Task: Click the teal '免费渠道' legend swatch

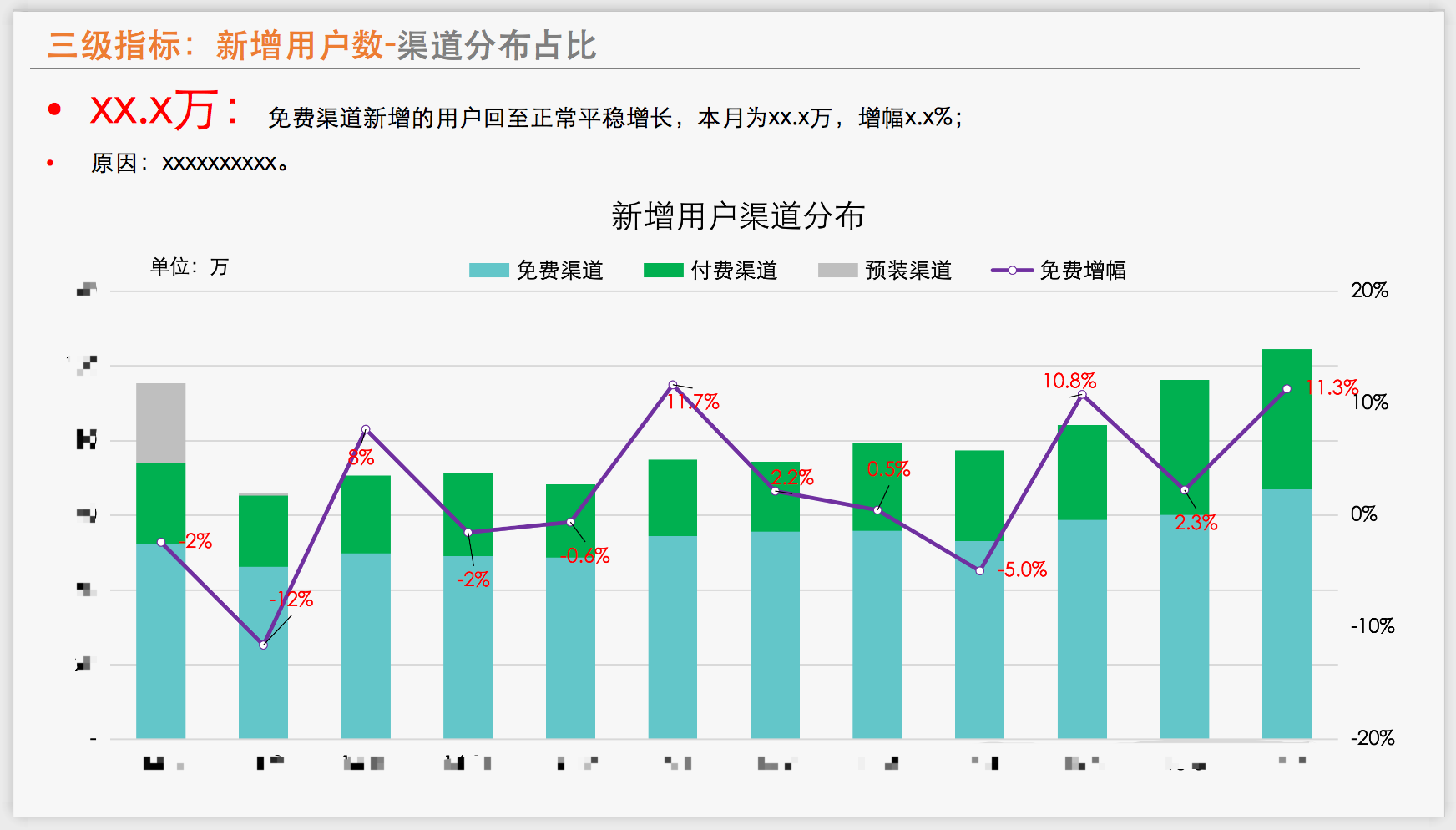Action: coord(488,270)
